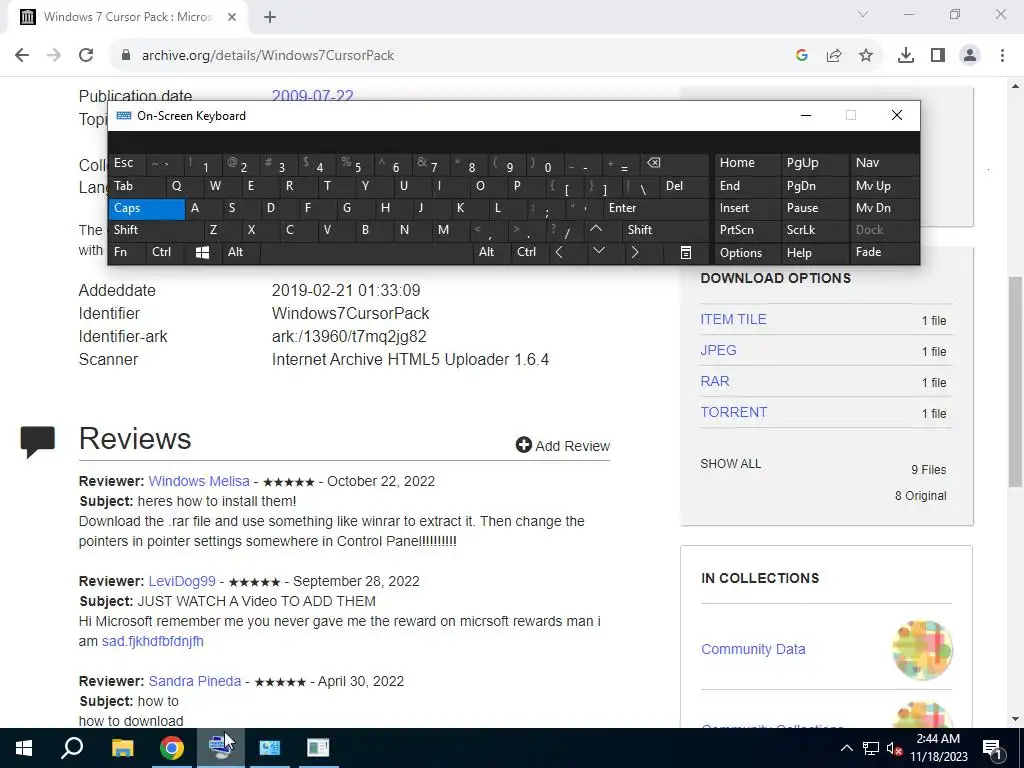
Task: Click the Help key on keyboard
Action: click(814, 252)
